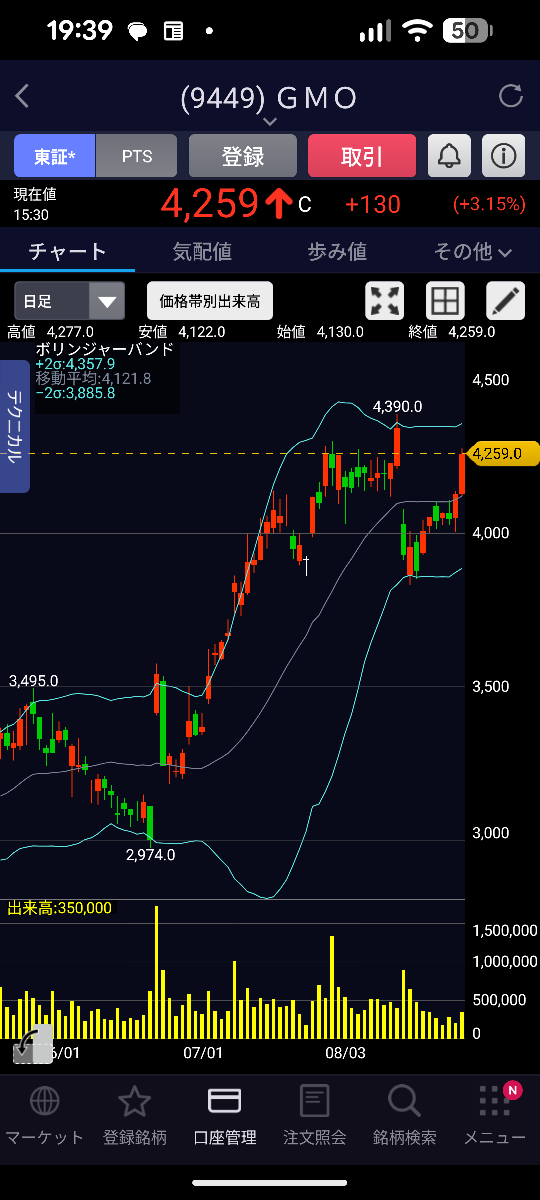This screenshot has height=1200, width=540.
Task: Expand the その他 tab menu
Action: click(473, 252)
